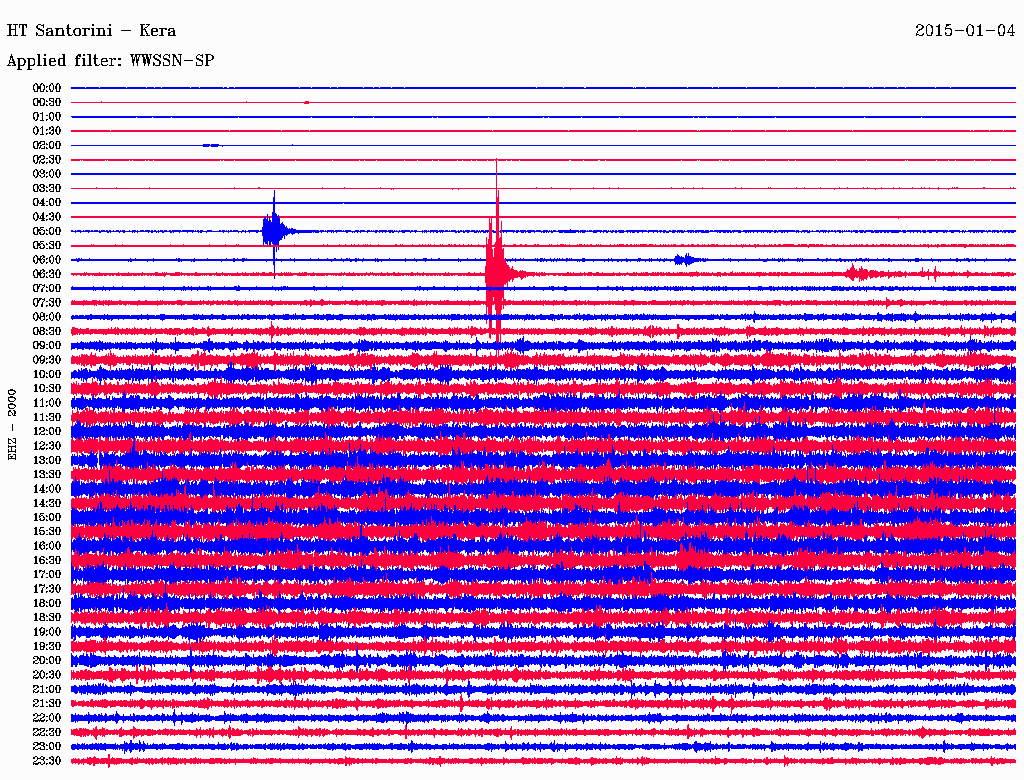The image size is (1024, 780).
Task: Click the 'Applied filter: WWSSN-SP' text
Action: click(110, 61)
